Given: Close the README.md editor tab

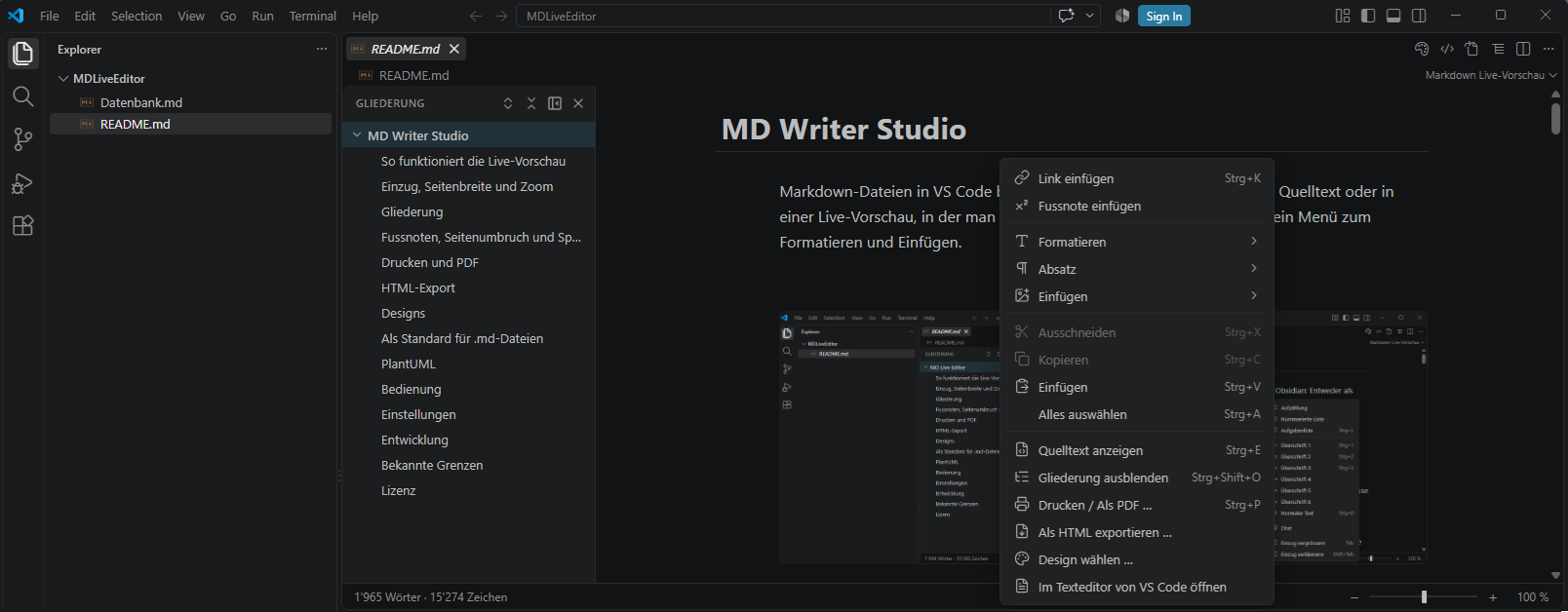Looking at the screenshot, I should [x=453, y=49].
